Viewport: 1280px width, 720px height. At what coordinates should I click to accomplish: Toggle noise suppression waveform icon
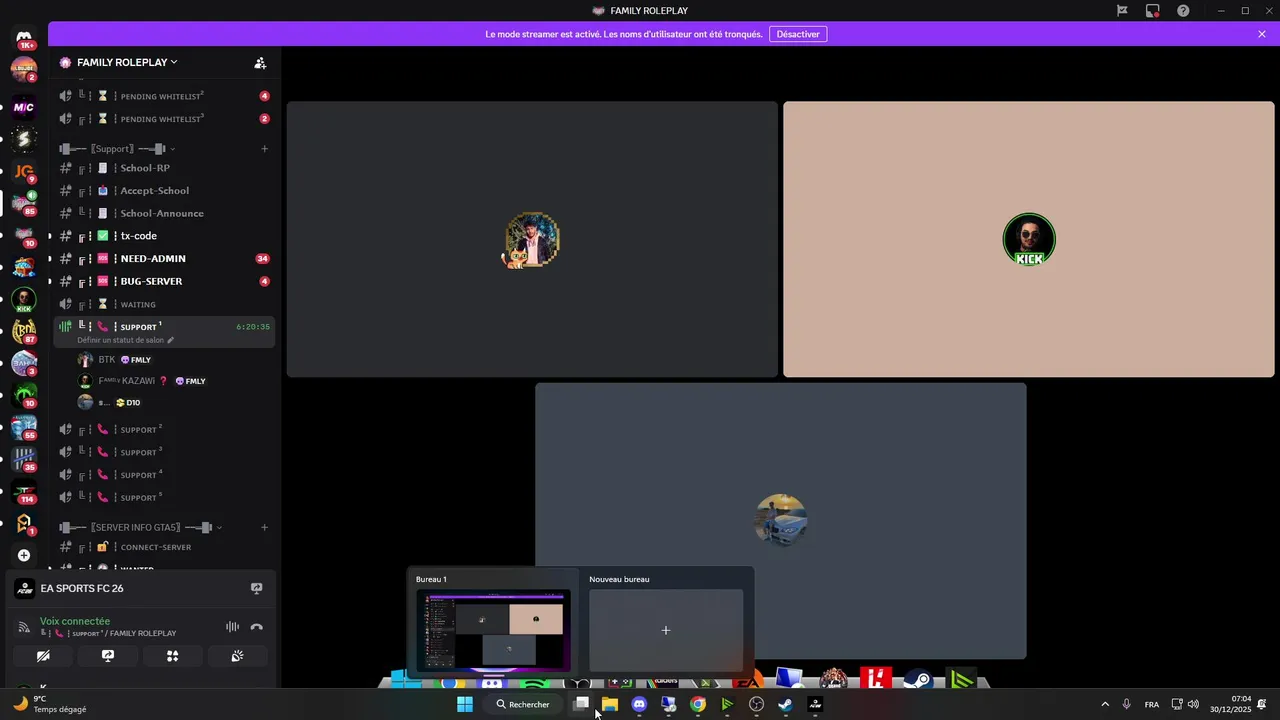[x=232, y=627]
